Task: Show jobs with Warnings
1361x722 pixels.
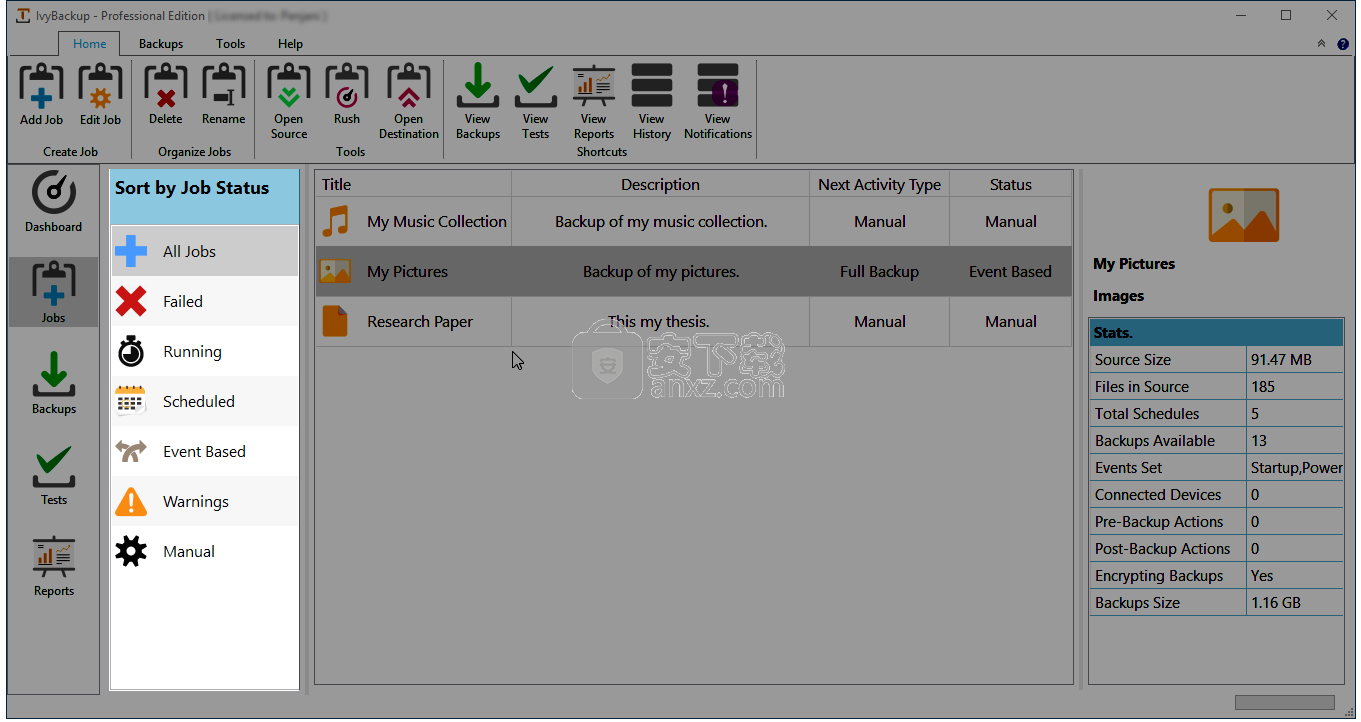Action: pyautogui.click(x=205, y=501)
